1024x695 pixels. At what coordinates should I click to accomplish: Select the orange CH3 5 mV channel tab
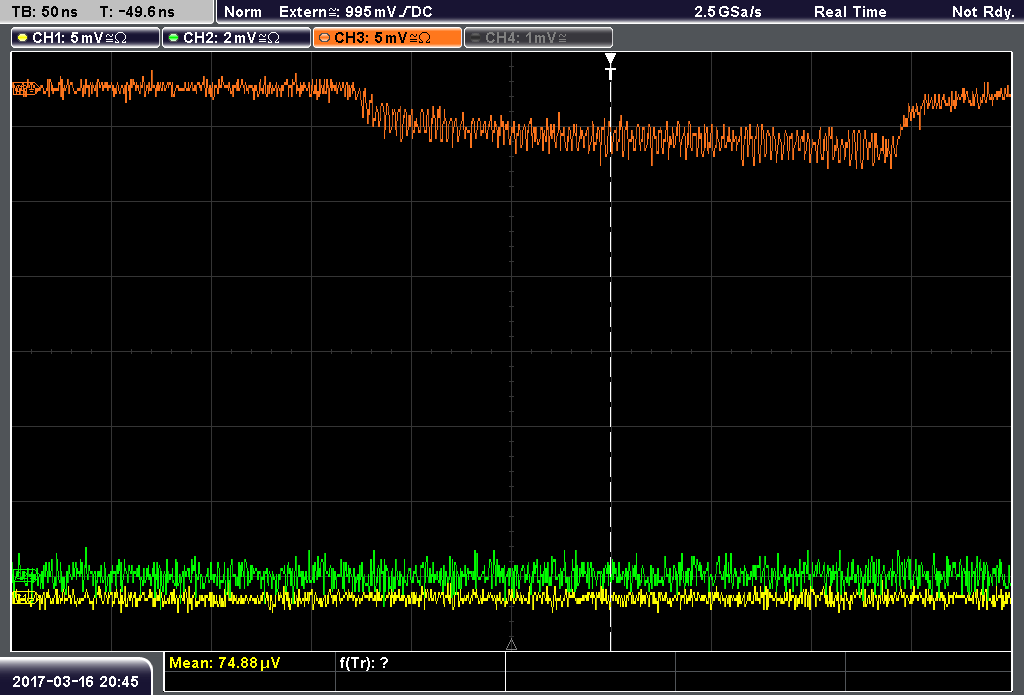pos(387,38)
